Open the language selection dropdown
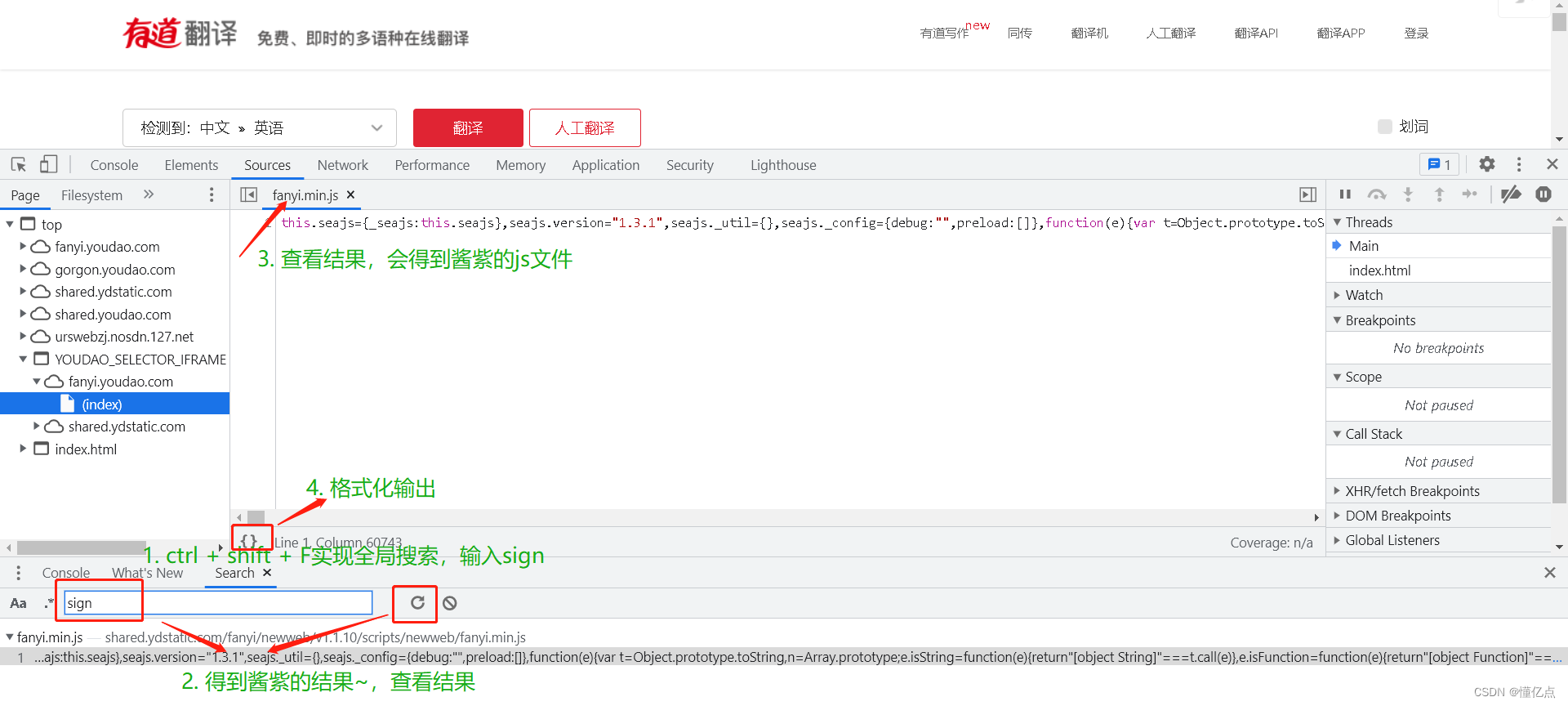Viewport: 1568px width, 706px height. pos(260,127)
